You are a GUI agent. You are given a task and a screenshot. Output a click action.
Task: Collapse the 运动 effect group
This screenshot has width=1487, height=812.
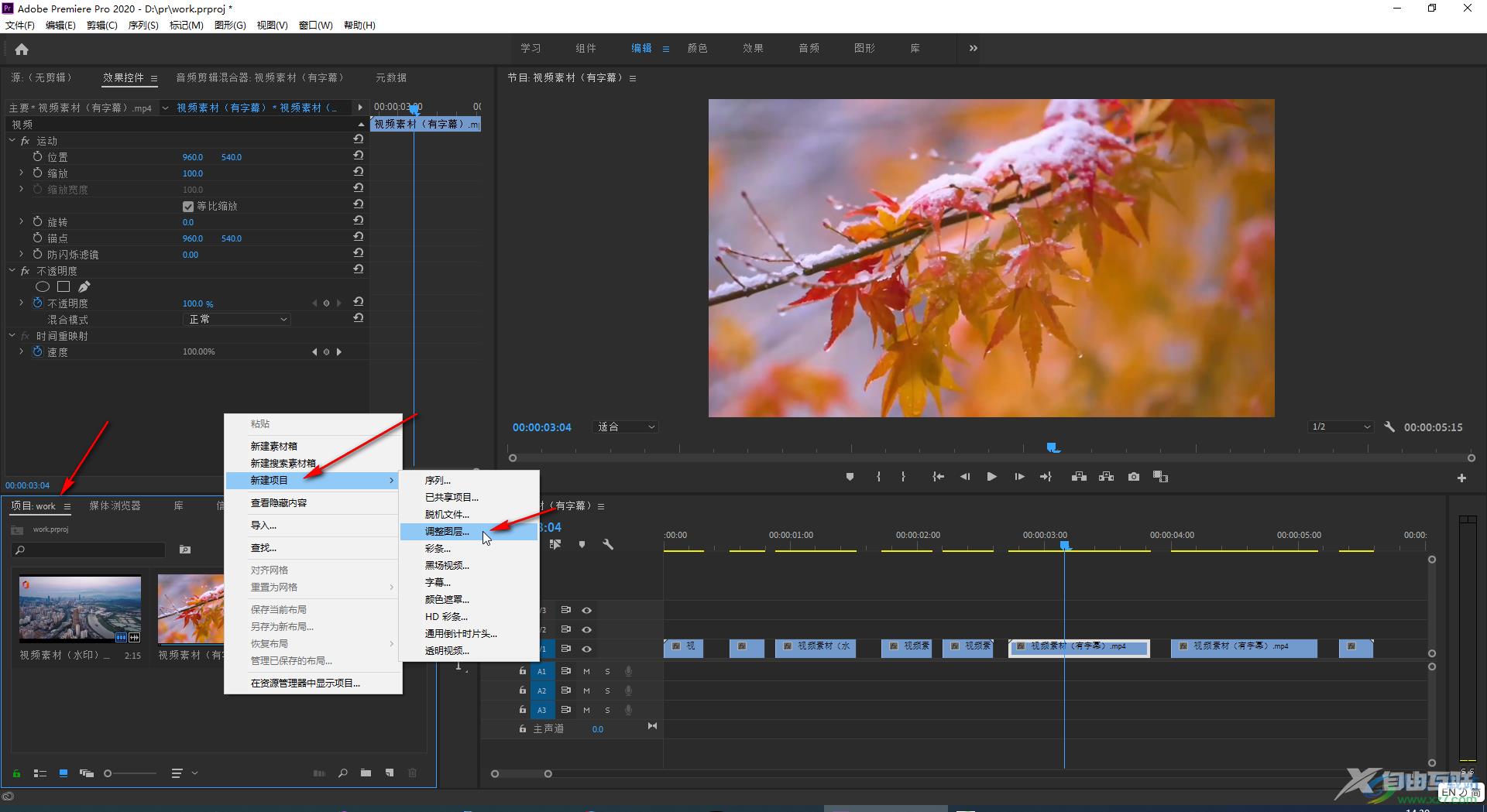pos(12,140)
